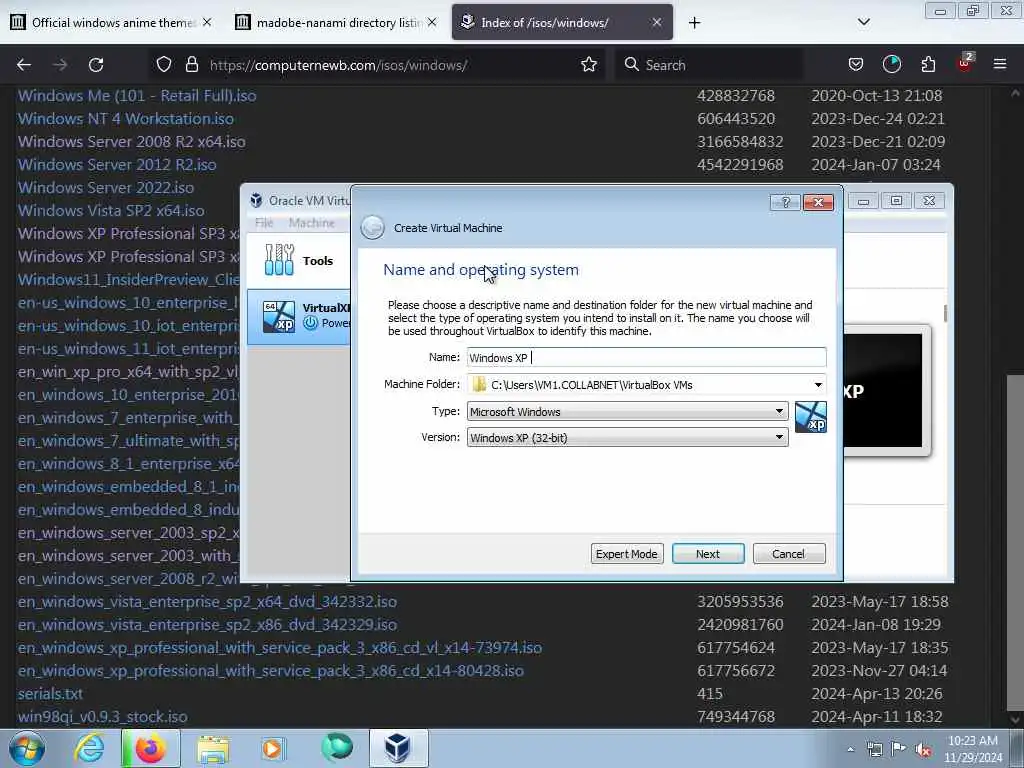The width and height of the screenshot is (1024, 768).
Task: Open en_windows_vista_enterprise_sp2_x64_dvd_342332.iso link
Action: [x=207, y=601]
